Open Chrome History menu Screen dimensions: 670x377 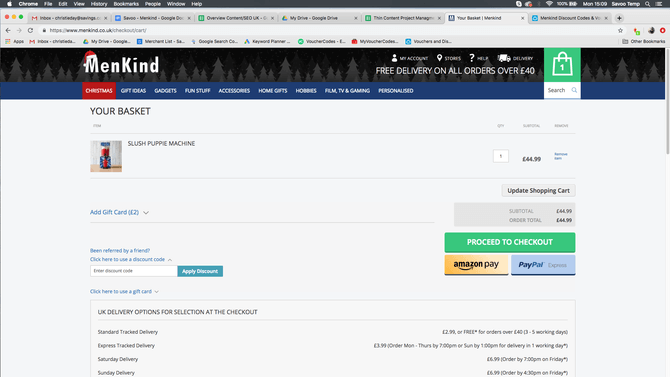click(x=99, y=4)
